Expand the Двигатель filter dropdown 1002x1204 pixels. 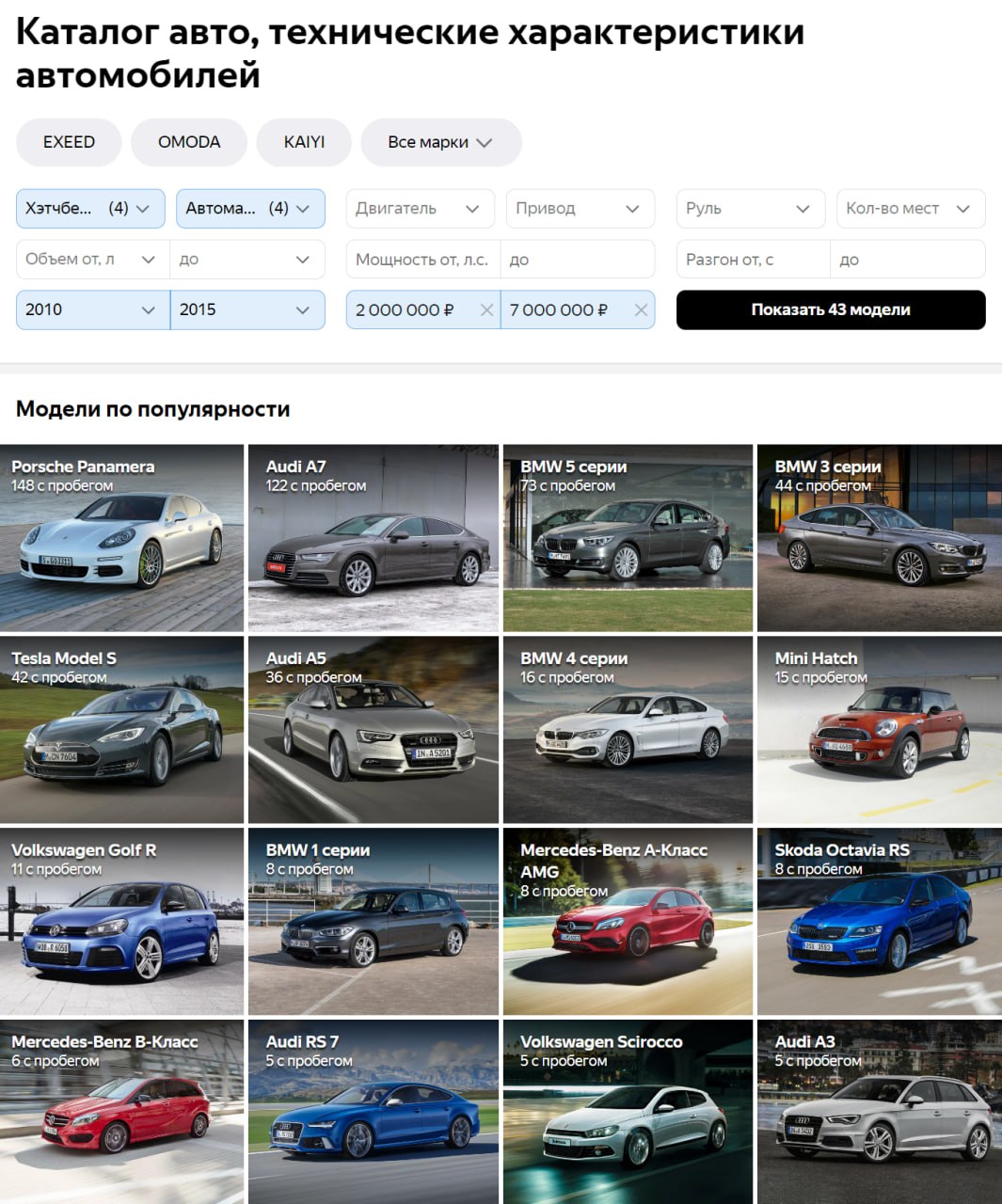419,209
